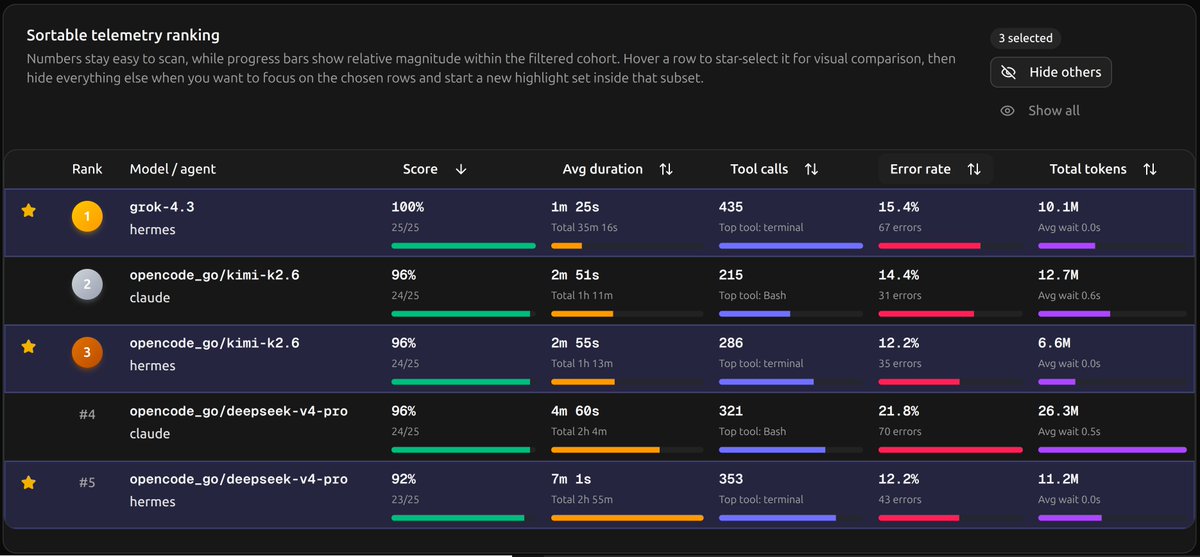1200x557 pixels.
Task: Click the 23/25 score fraction
Action: 405,500
